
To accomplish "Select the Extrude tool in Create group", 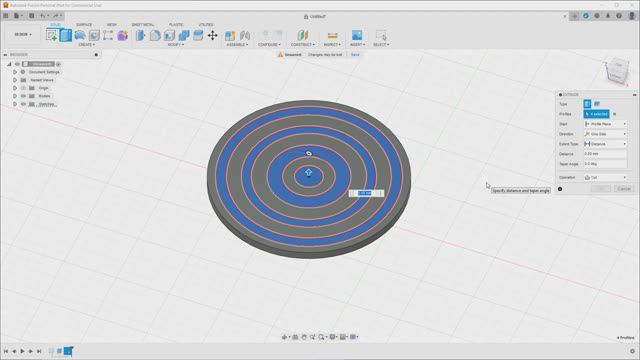I will 66,36.
